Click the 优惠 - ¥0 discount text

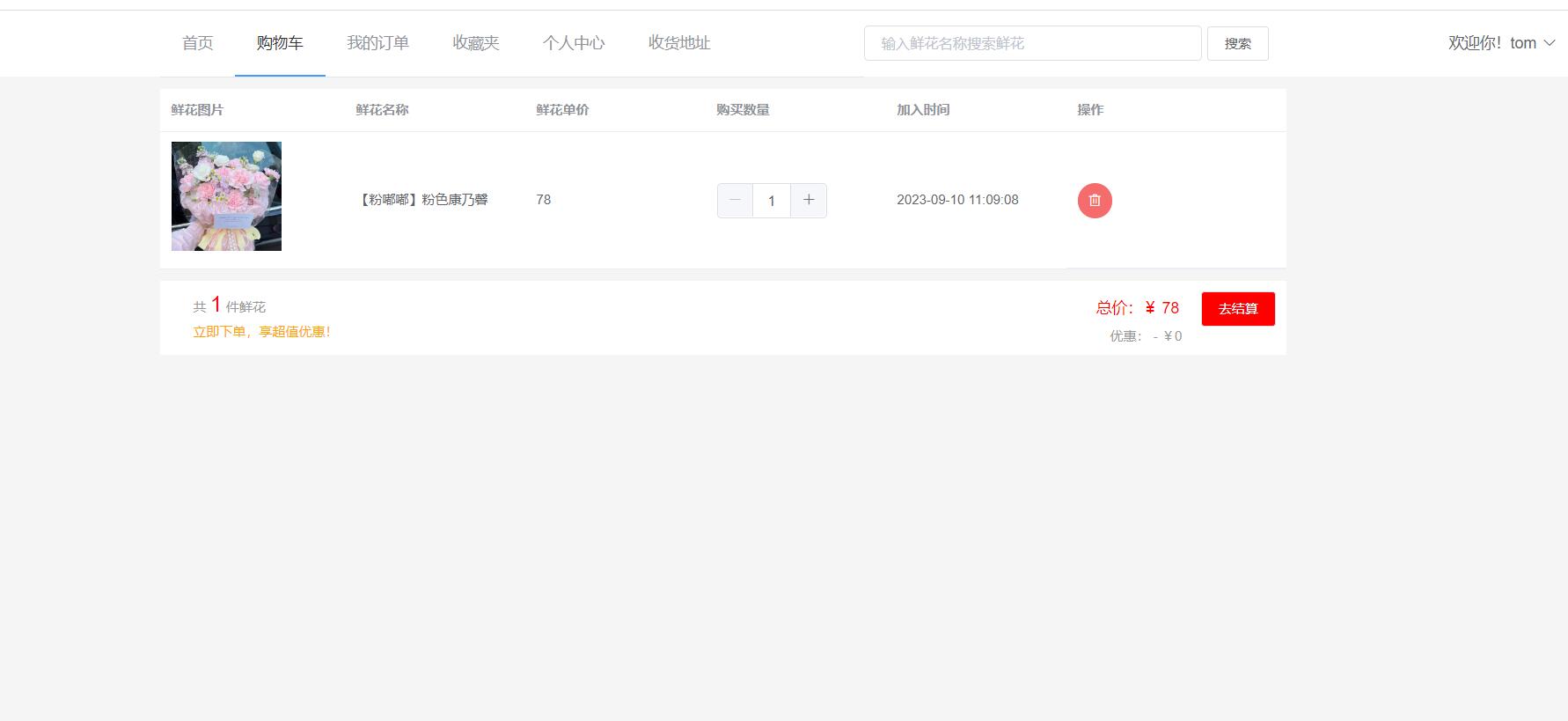[x=1146, y=336]
